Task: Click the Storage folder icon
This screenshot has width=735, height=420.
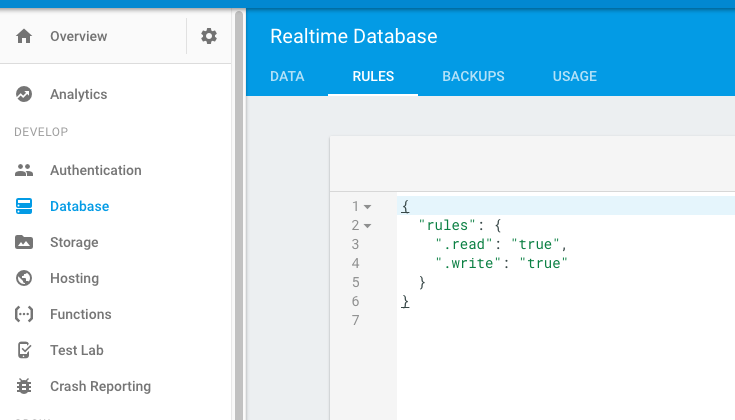Action: click(x=24, y=242)
